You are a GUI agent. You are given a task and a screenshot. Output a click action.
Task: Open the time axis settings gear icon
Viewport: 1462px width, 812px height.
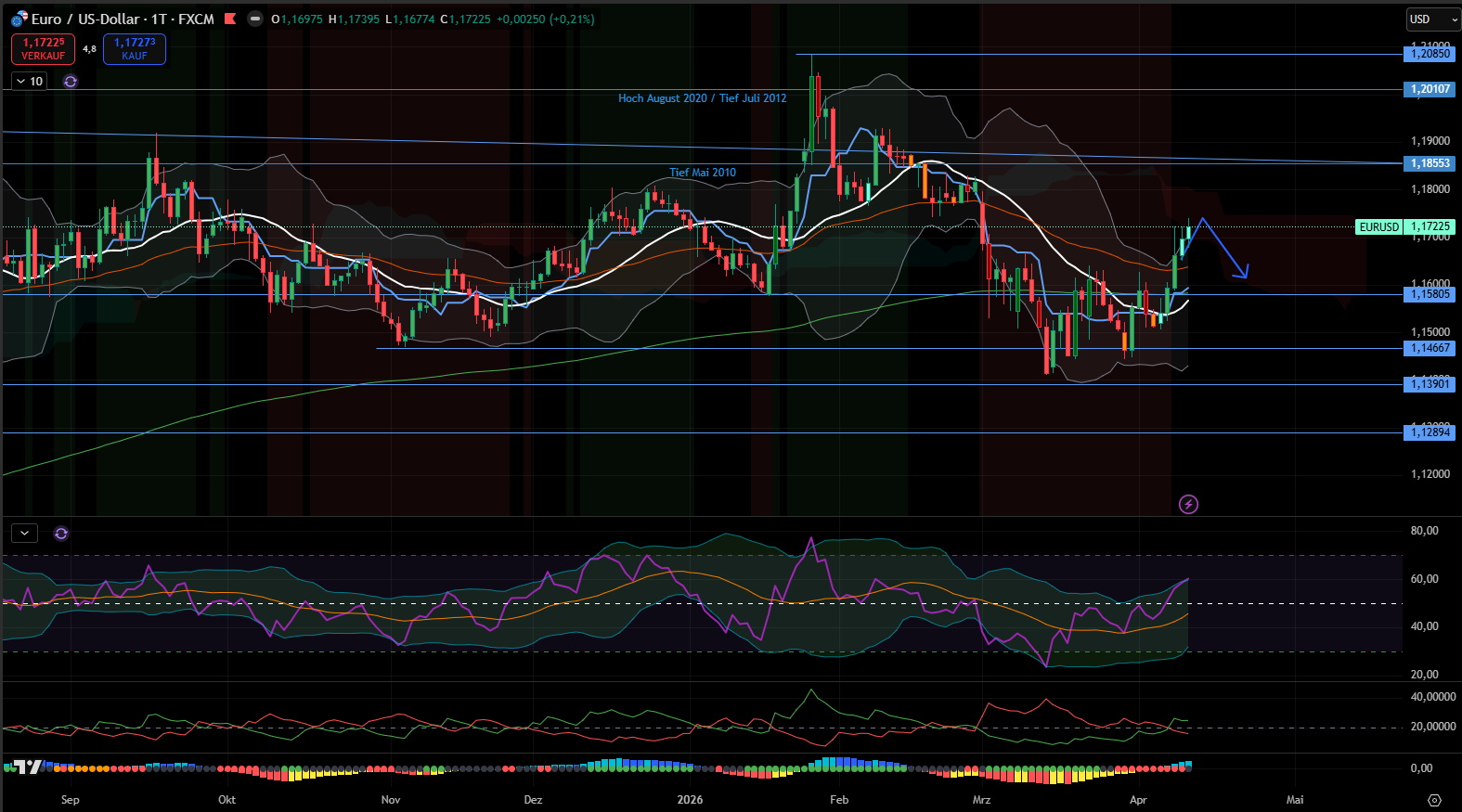point(1434,800)
